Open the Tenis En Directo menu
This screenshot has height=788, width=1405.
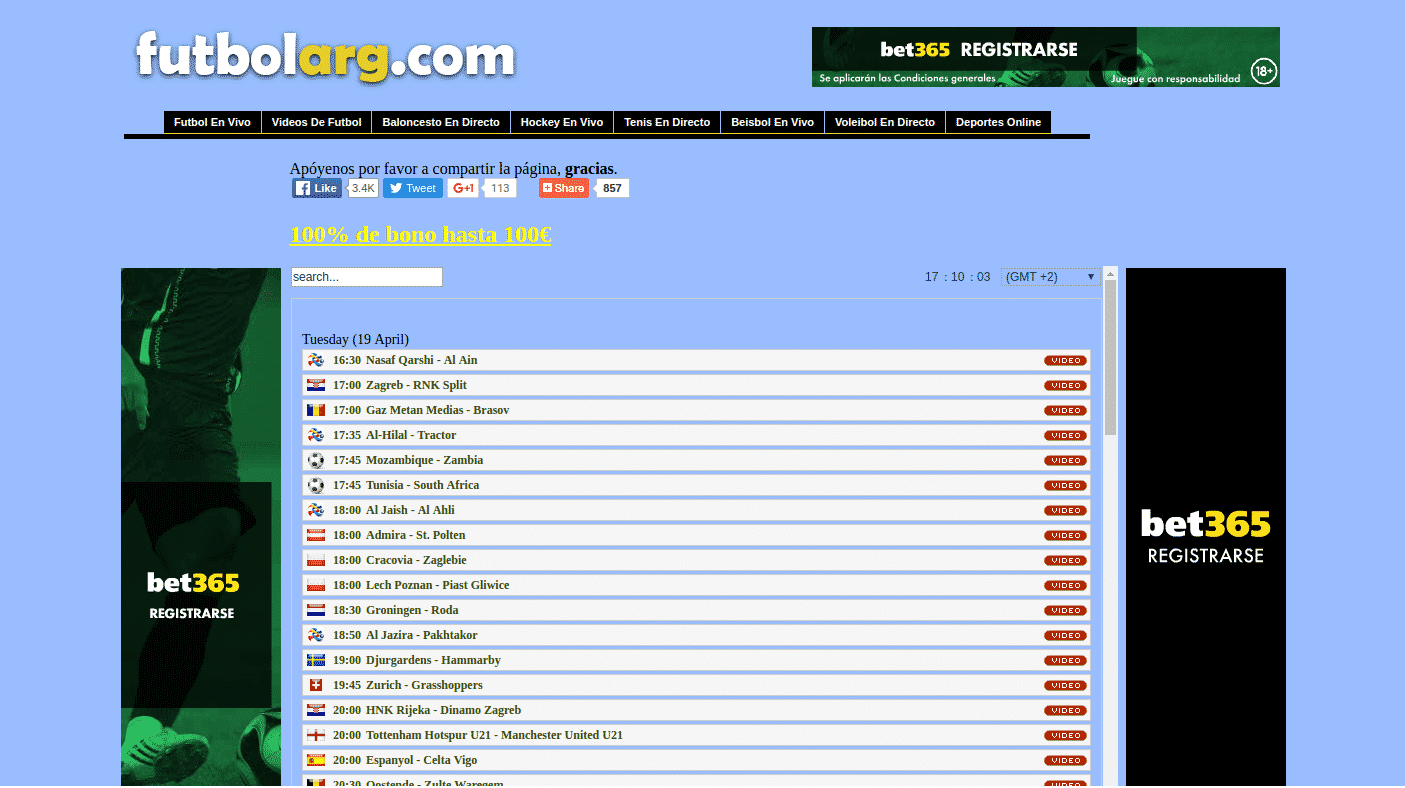pos(666,122)
